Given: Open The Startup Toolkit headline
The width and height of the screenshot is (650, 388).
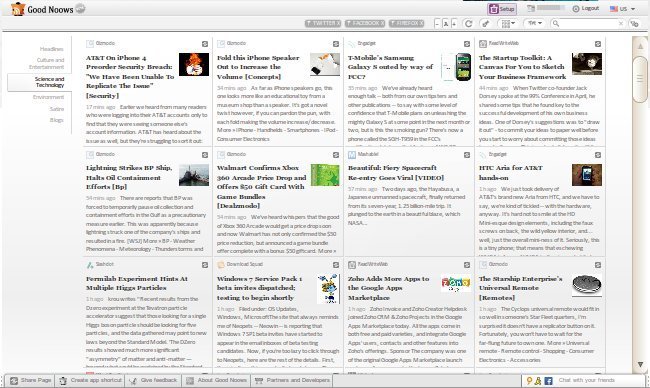Looking at the screenshot, I should (x=522, y=67).
